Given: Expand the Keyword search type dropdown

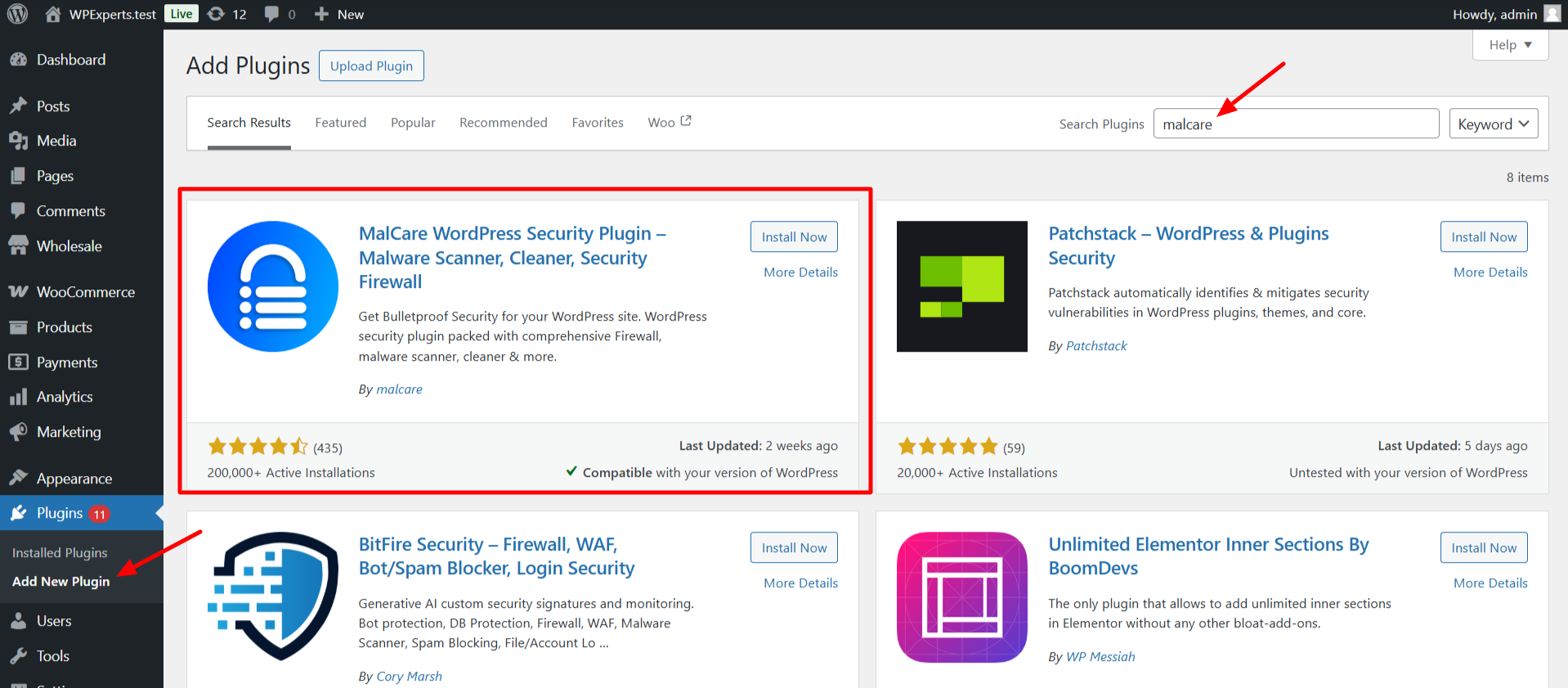Looking at the screenshot, I should tap(1493, 124).
